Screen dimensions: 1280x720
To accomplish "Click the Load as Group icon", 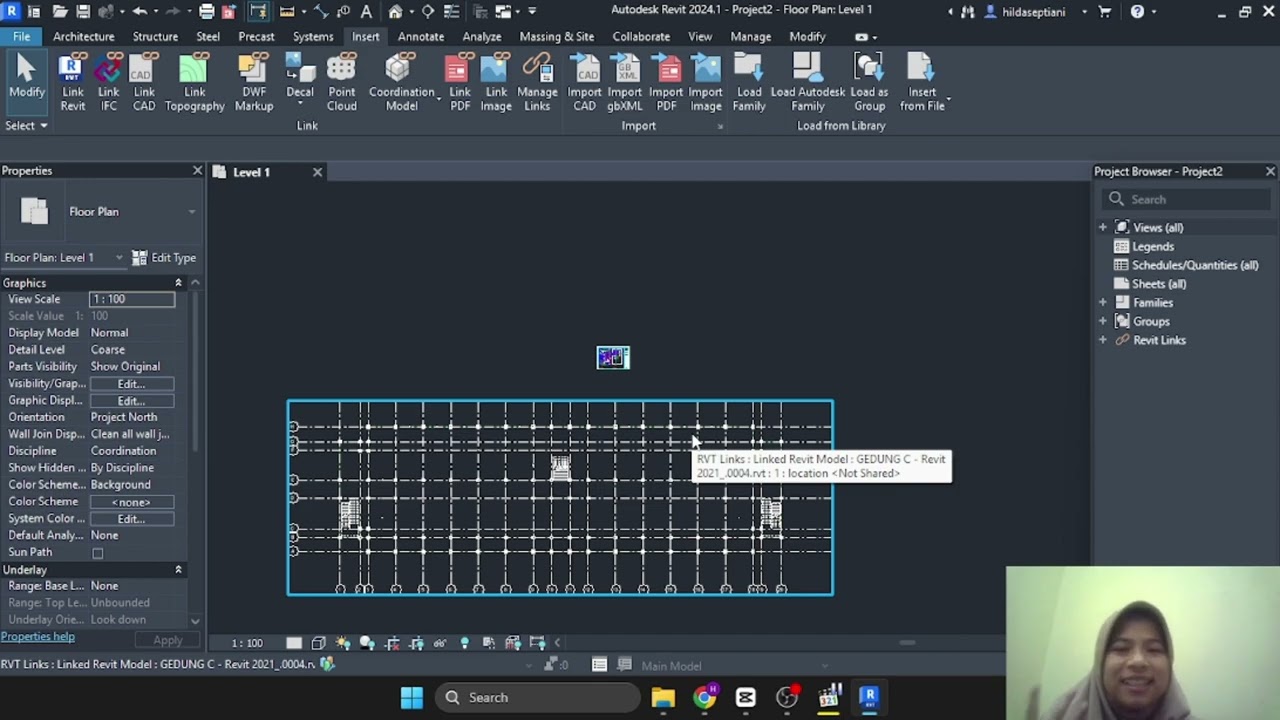I will (x=869, y=69).
